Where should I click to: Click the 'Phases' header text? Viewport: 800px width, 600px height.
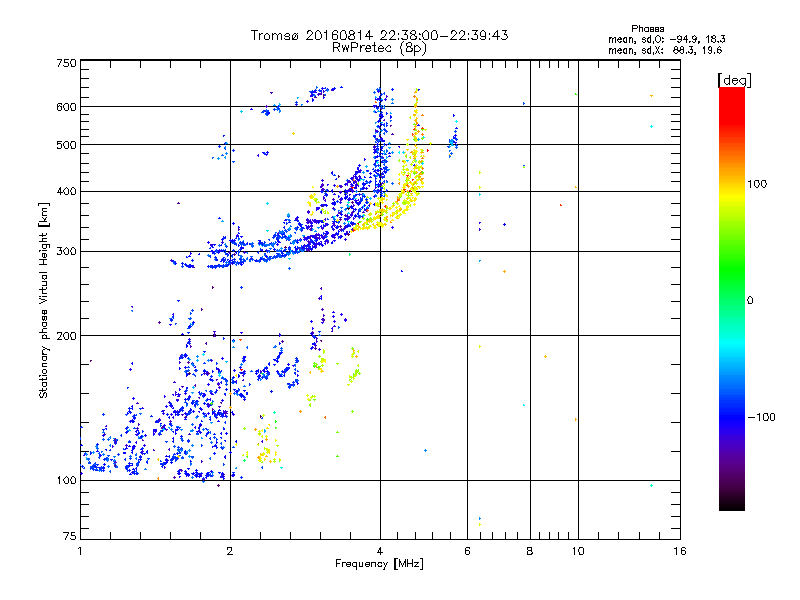647,29
